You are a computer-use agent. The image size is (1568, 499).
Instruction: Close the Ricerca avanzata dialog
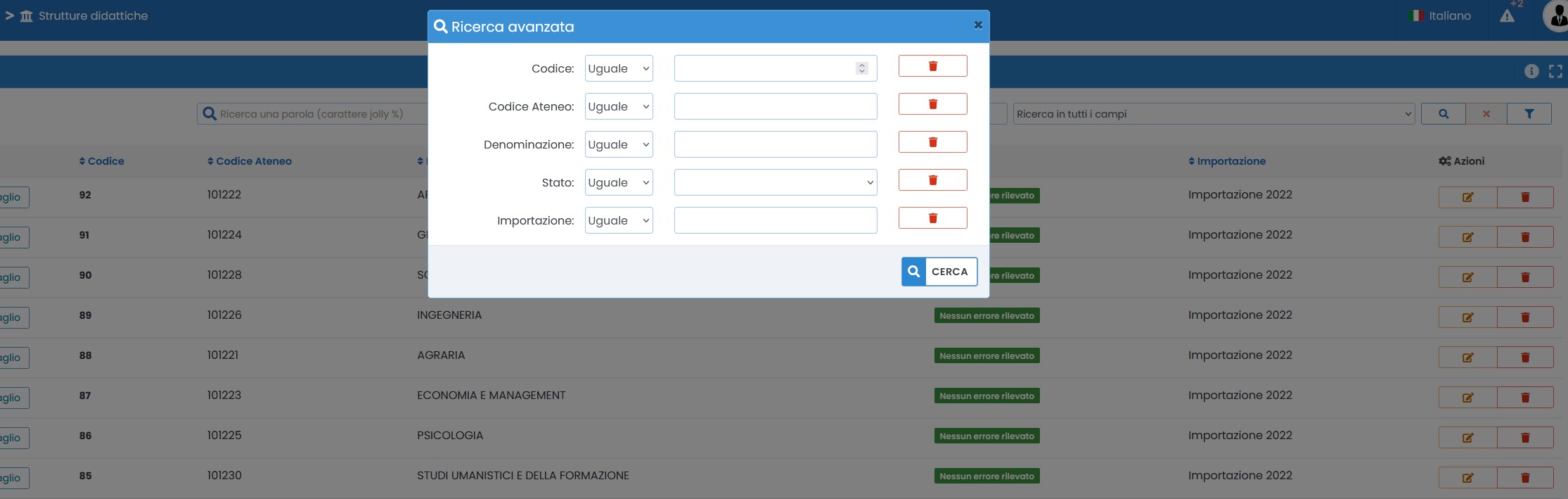(977, 25)
